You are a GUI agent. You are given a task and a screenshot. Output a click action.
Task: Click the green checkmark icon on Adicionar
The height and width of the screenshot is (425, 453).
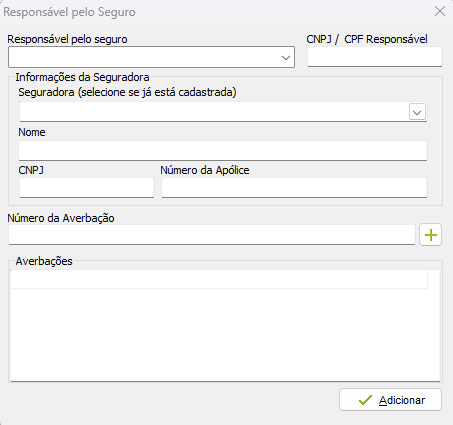365,400
